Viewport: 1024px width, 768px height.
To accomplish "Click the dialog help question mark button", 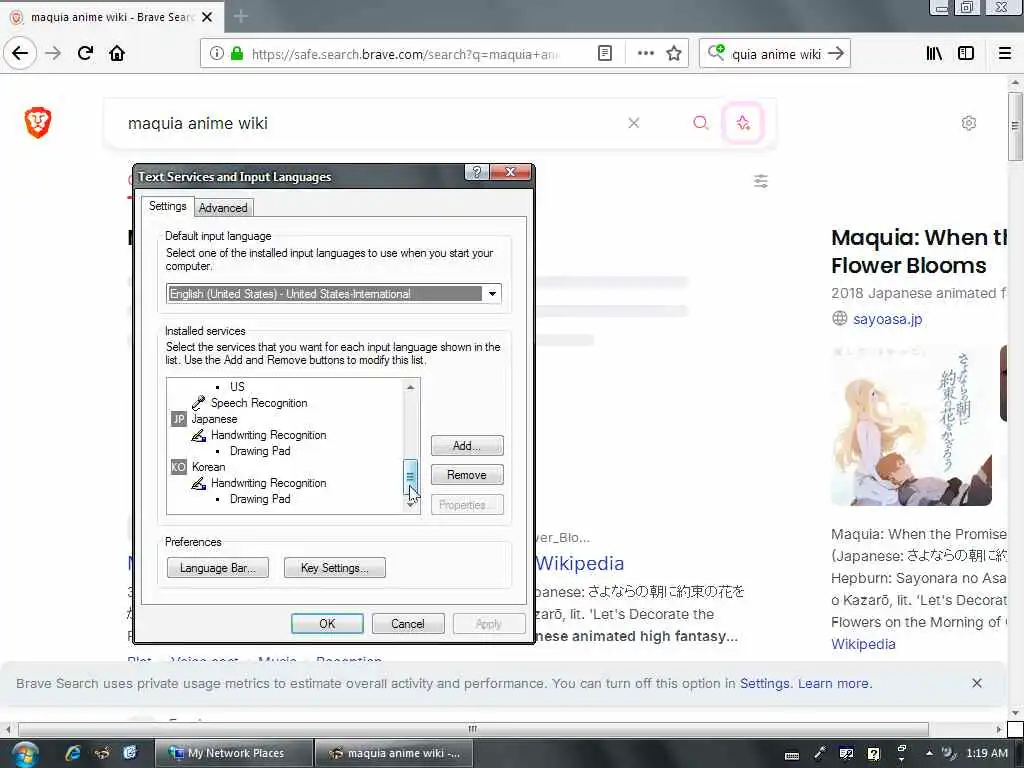I will 477,172.
